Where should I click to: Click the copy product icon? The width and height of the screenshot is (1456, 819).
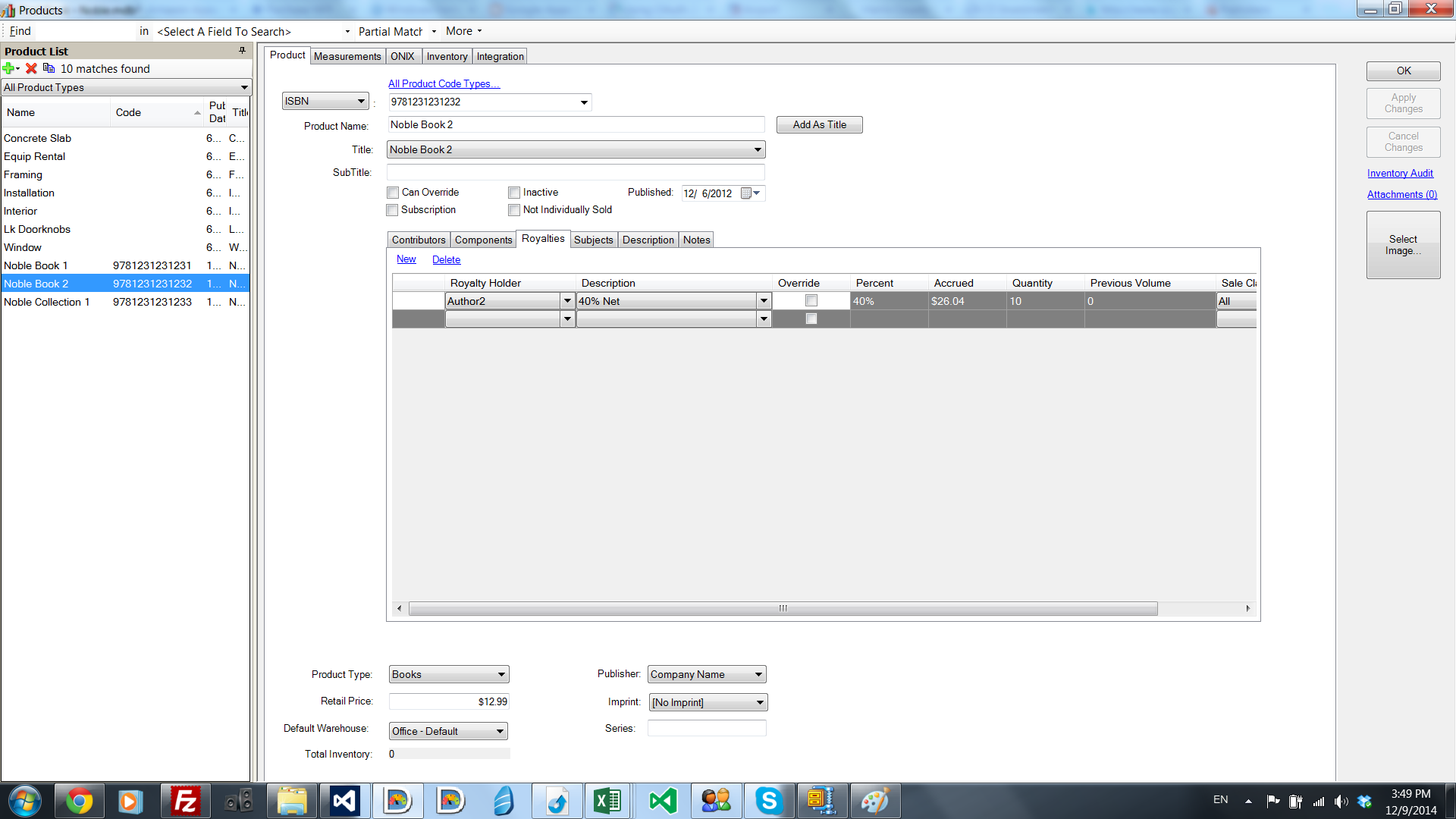[49, 68]
